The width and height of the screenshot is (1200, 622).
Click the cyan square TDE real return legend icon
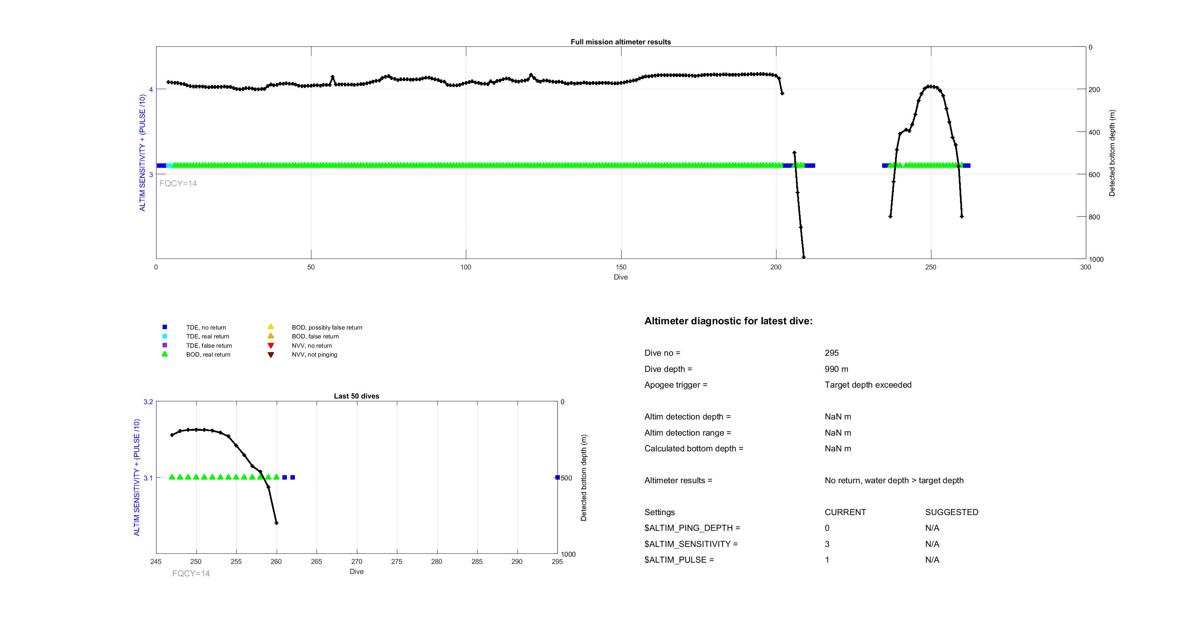click(x=165, y=336)
